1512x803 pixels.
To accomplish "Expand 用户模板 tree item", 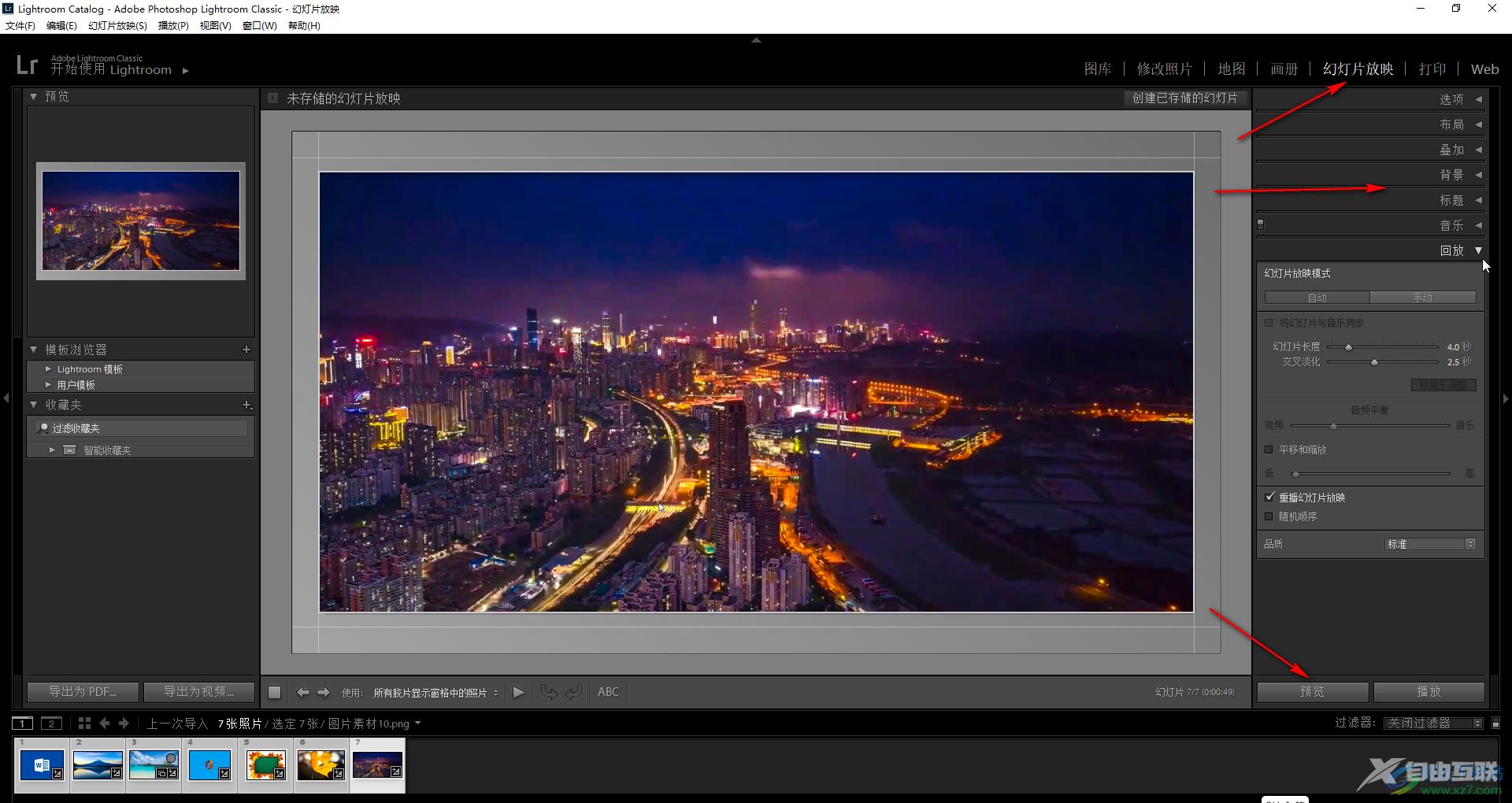I will tap(48, 384).
